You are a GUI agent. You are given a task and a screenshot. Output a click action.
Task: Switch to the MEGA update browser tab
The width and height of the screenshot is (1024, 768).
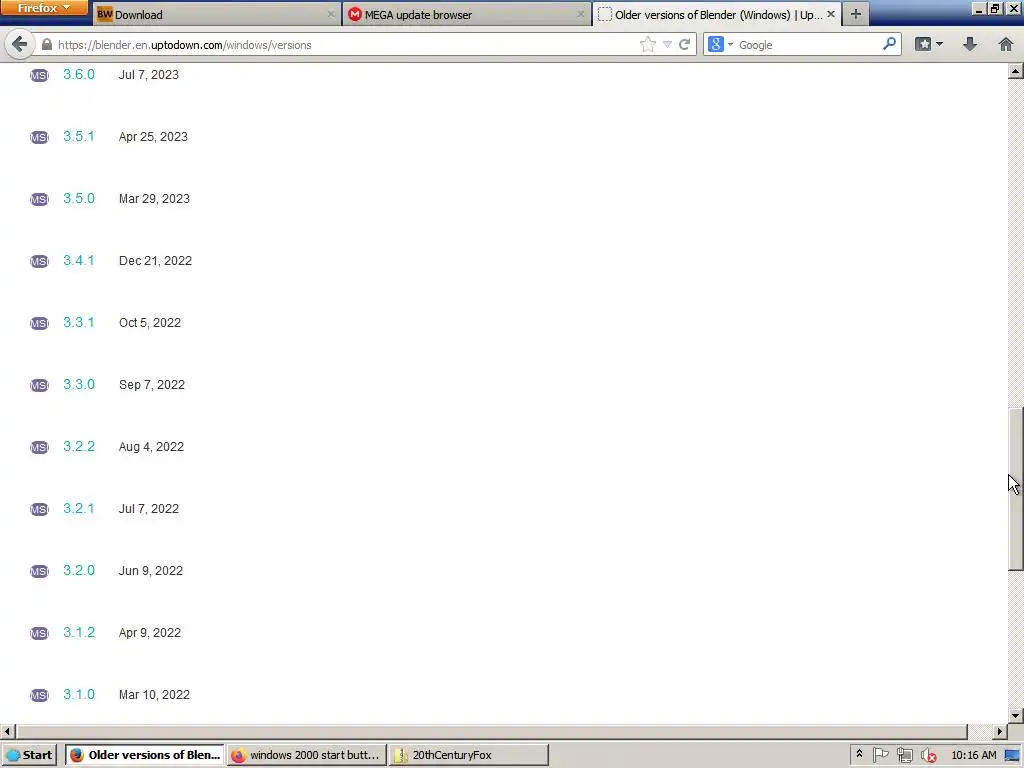point(466,14)
